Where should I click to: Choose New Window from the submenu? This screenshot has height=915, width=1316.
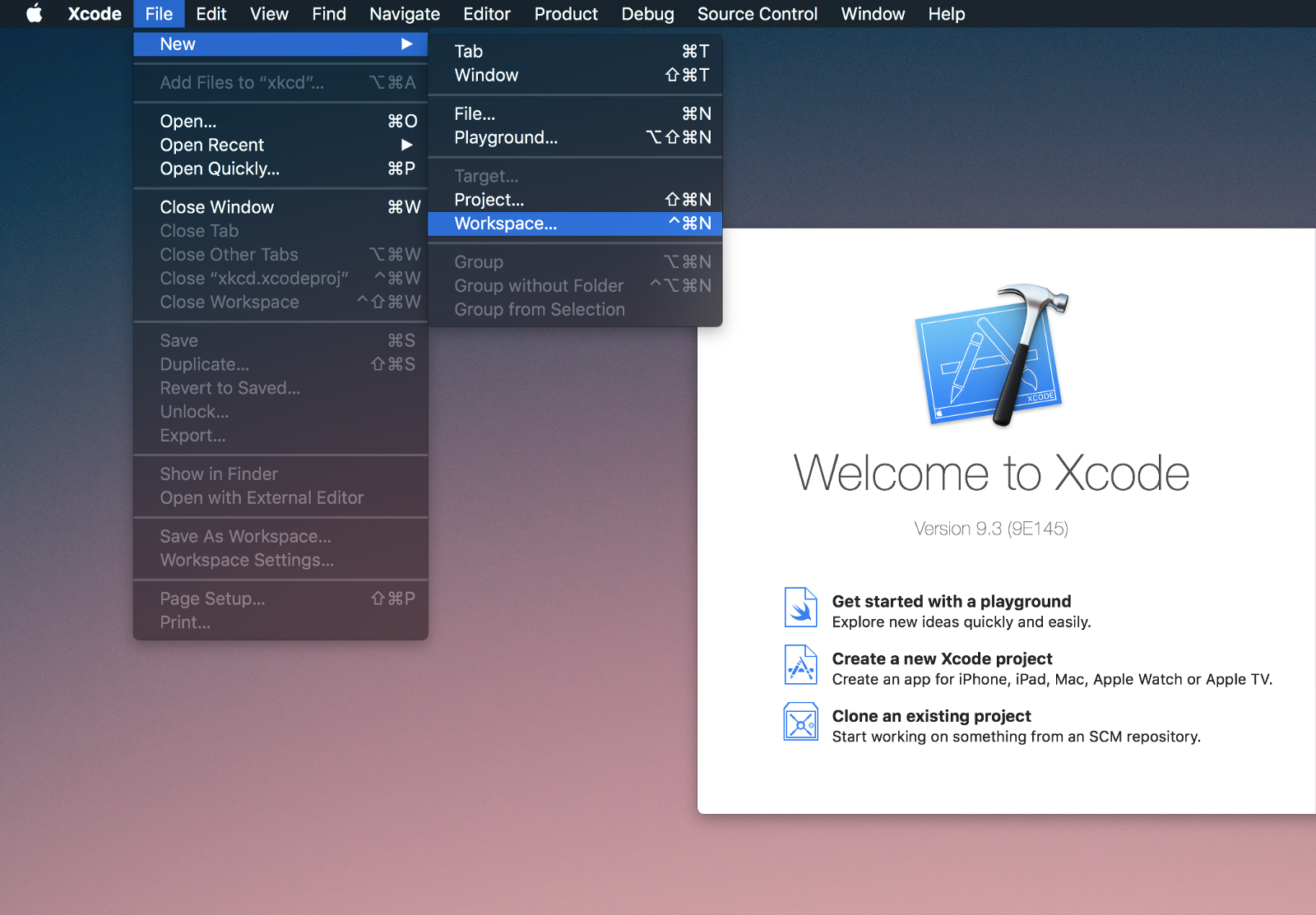(575, 75)
